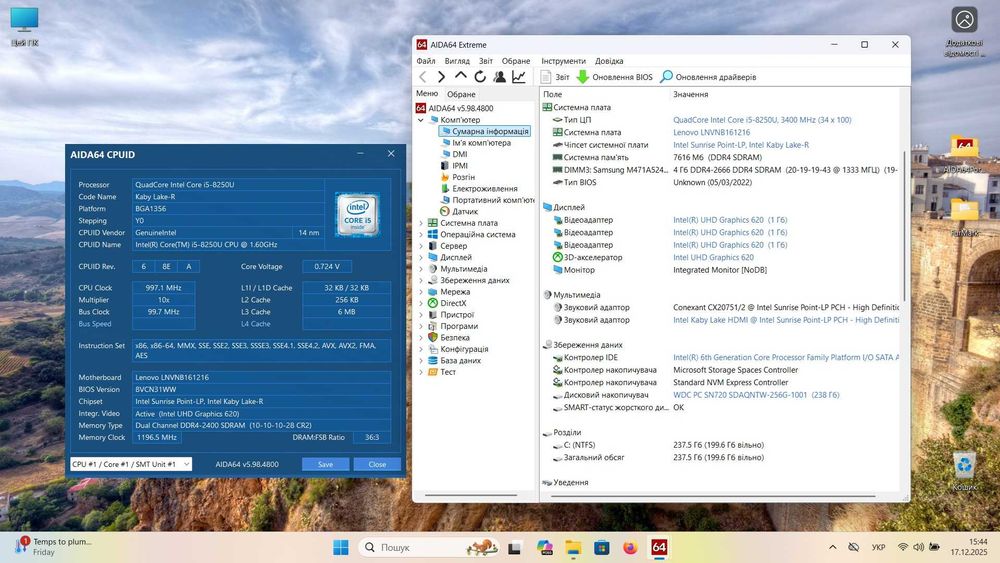
Task: Click Оновлення BIOS toolbar button
Action: (615, 77)
